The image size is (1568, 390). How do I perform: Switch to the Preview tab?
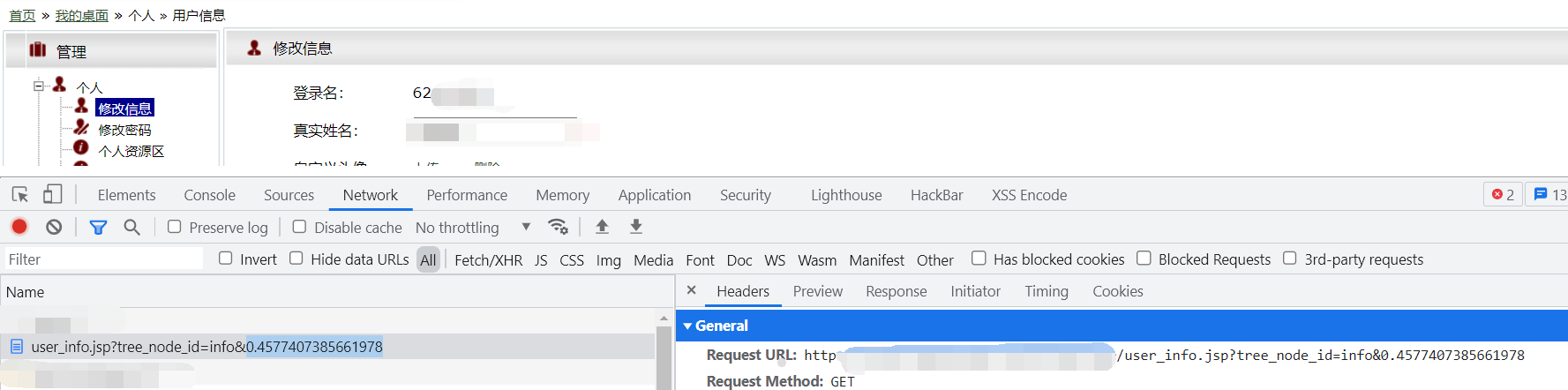click(817, 290)
